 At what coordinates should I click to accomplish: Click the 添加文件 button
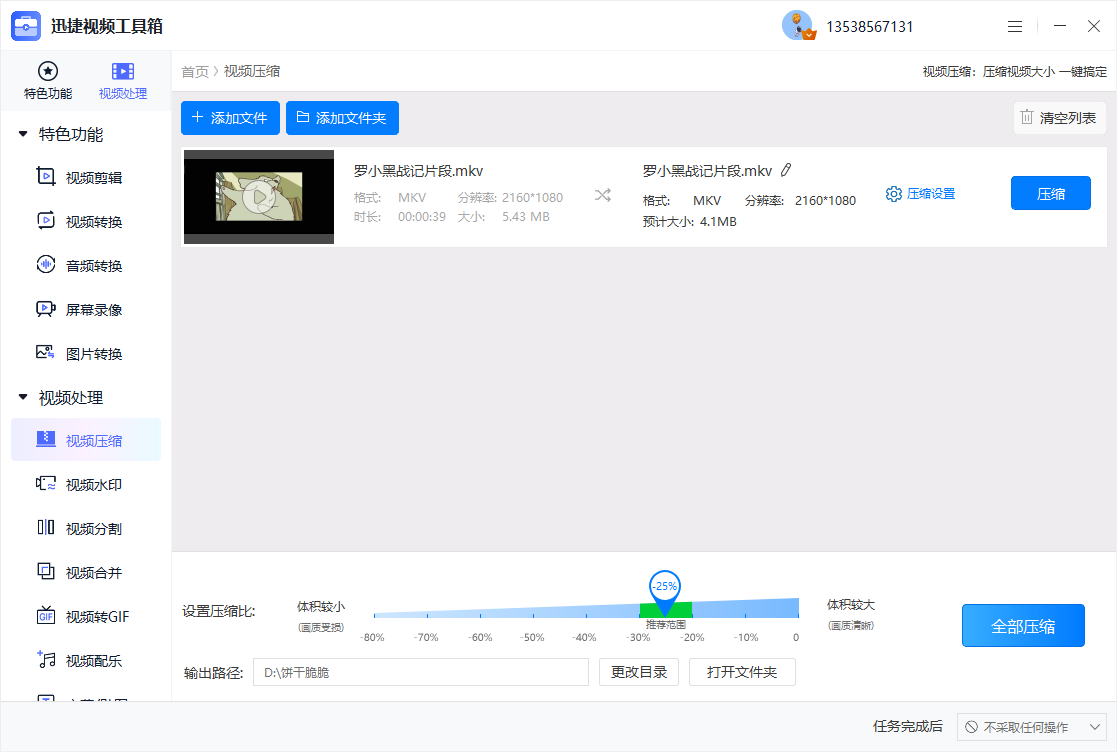230,118
